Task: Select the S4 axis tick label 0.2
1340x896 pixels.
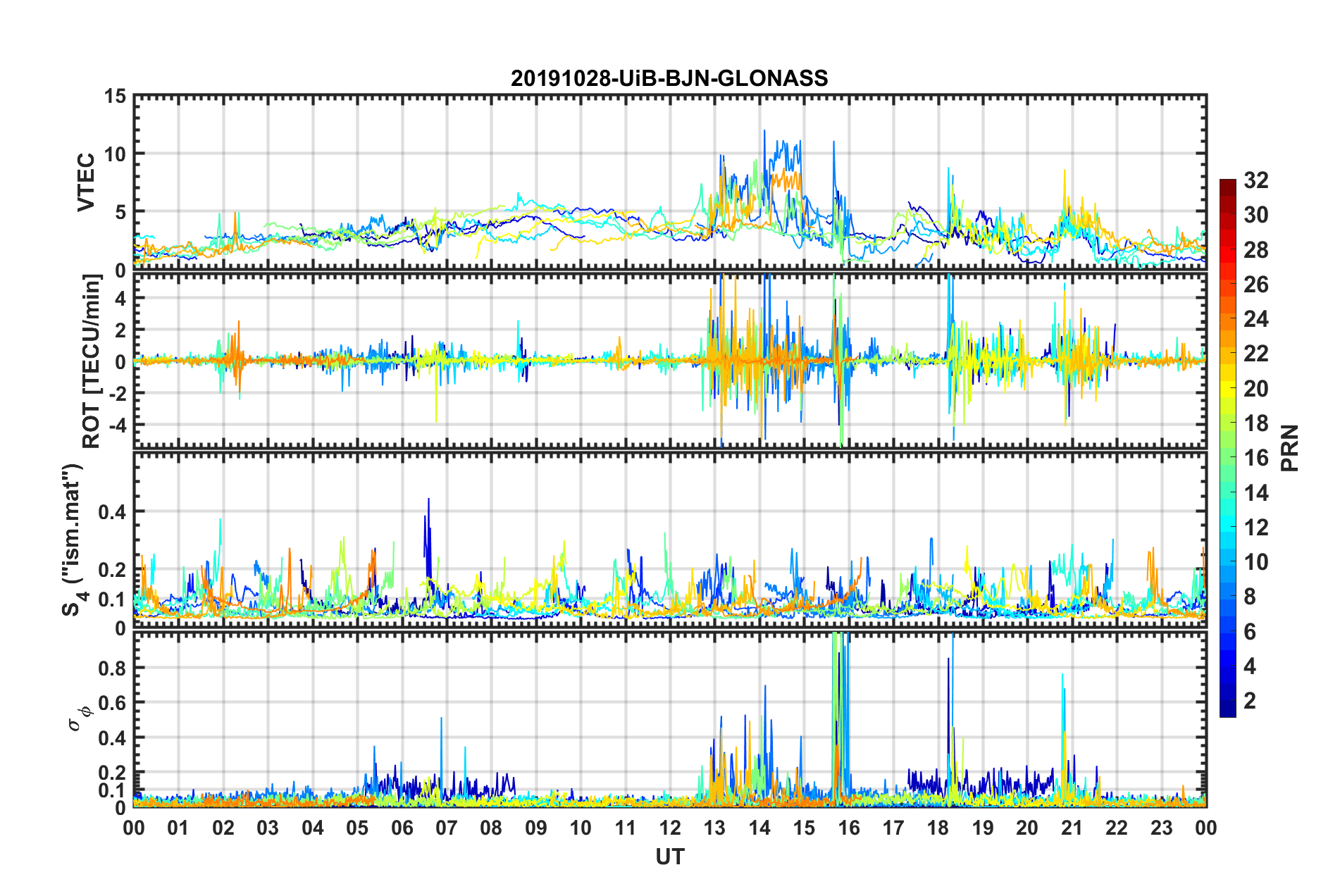Action: (112, 570)
